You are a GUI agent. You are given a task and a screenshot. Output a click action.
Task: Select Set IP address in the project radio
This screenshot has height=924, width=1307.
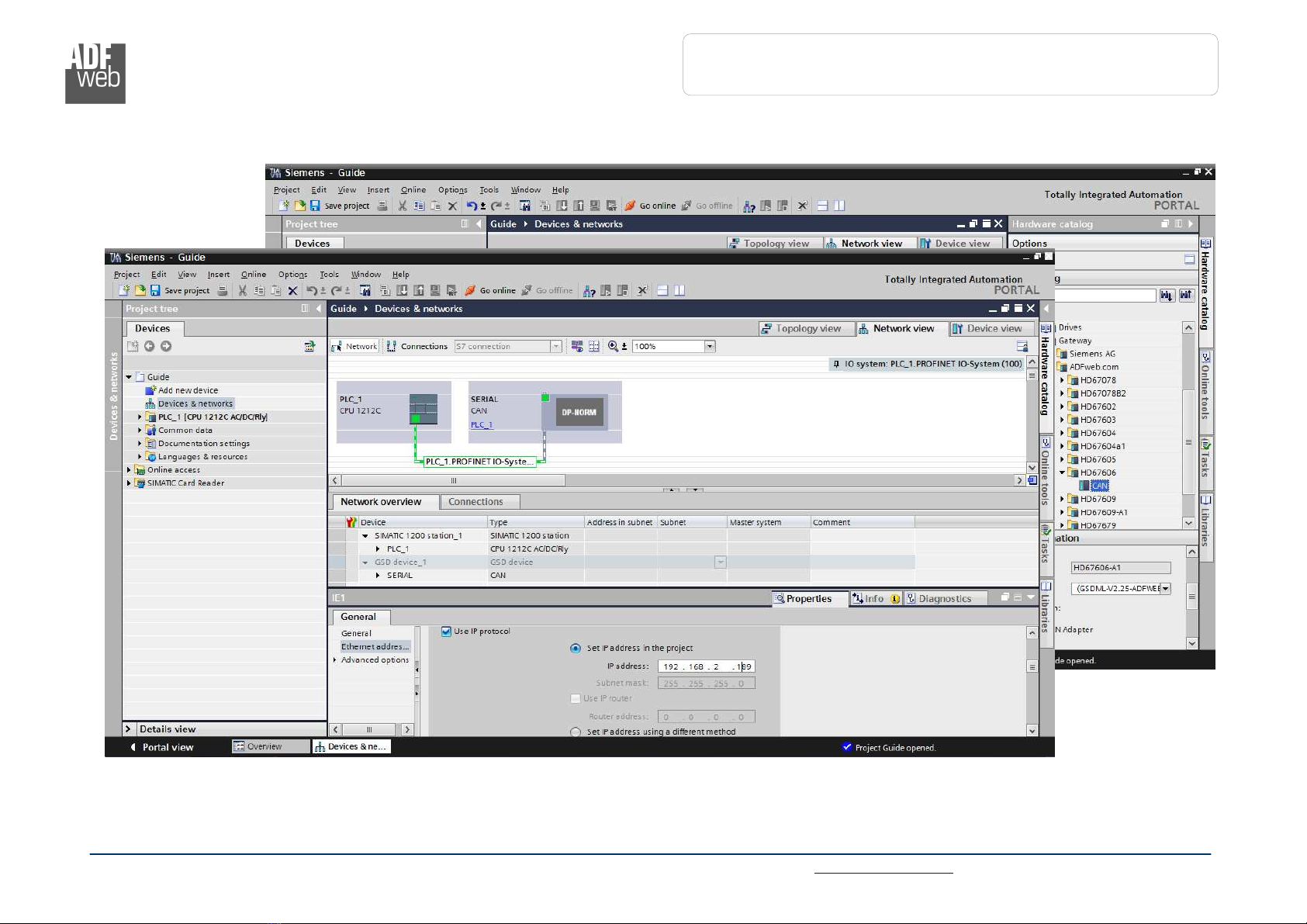(576, 649)
